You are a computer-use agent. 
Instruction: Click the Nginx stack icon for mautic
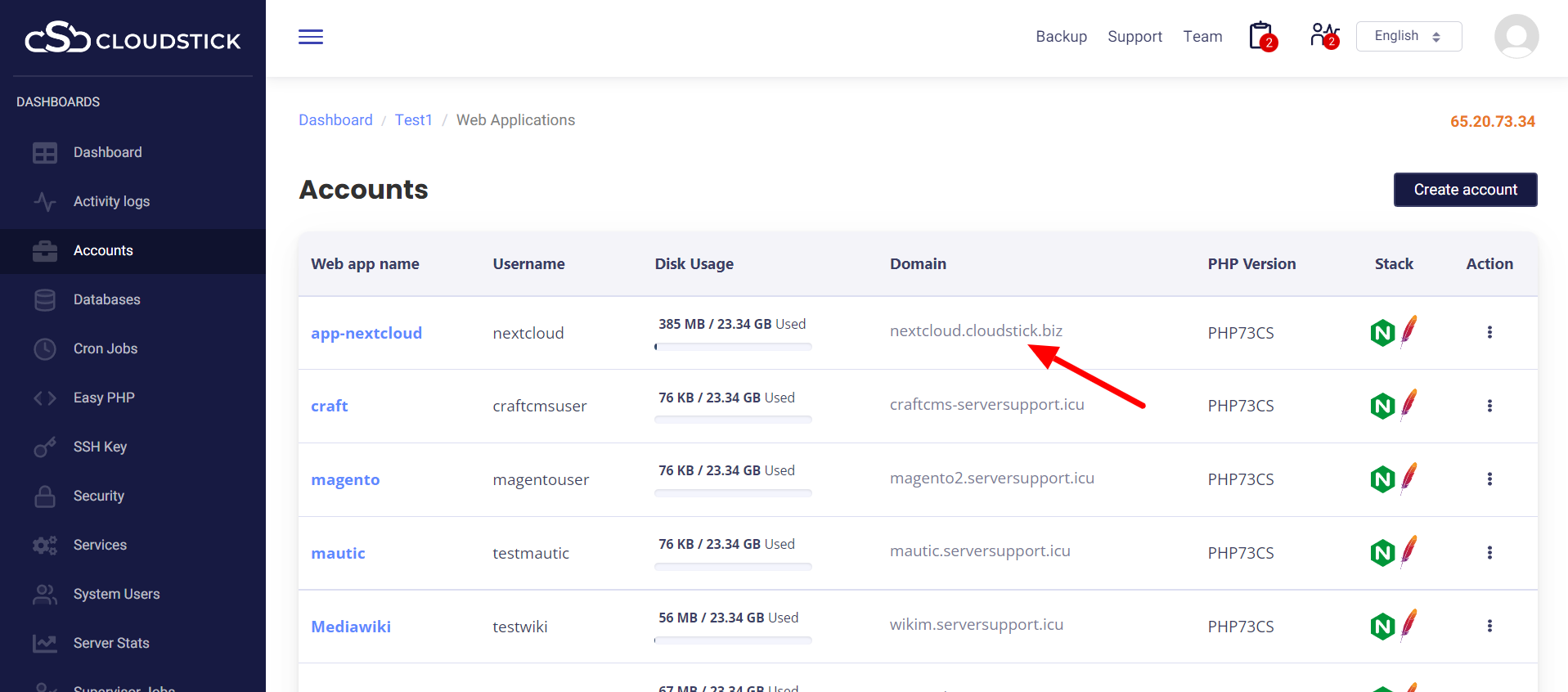pyautogui.click(x=1382, y=553)
